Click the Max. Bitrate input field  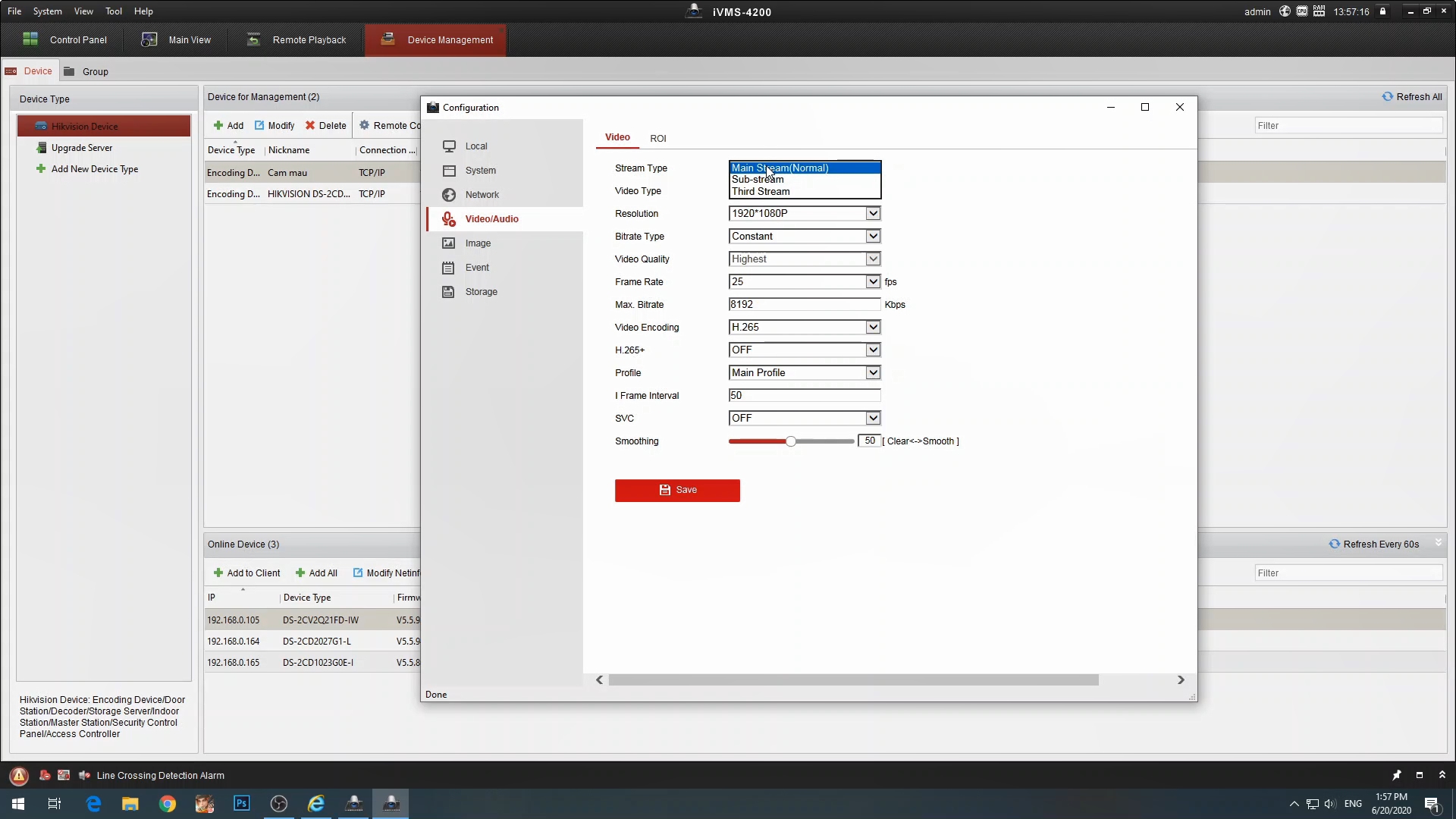(x=805, y=305)
